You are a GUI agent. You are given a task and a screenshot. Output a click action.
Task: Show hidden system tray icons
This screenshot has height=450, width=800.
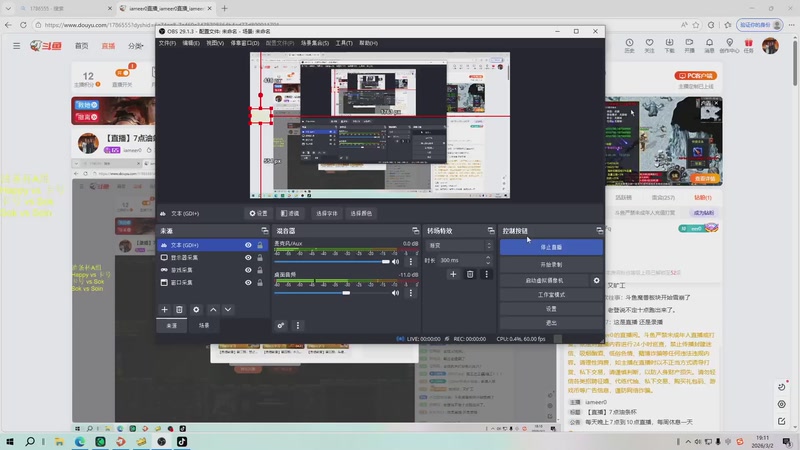point(688,441)
